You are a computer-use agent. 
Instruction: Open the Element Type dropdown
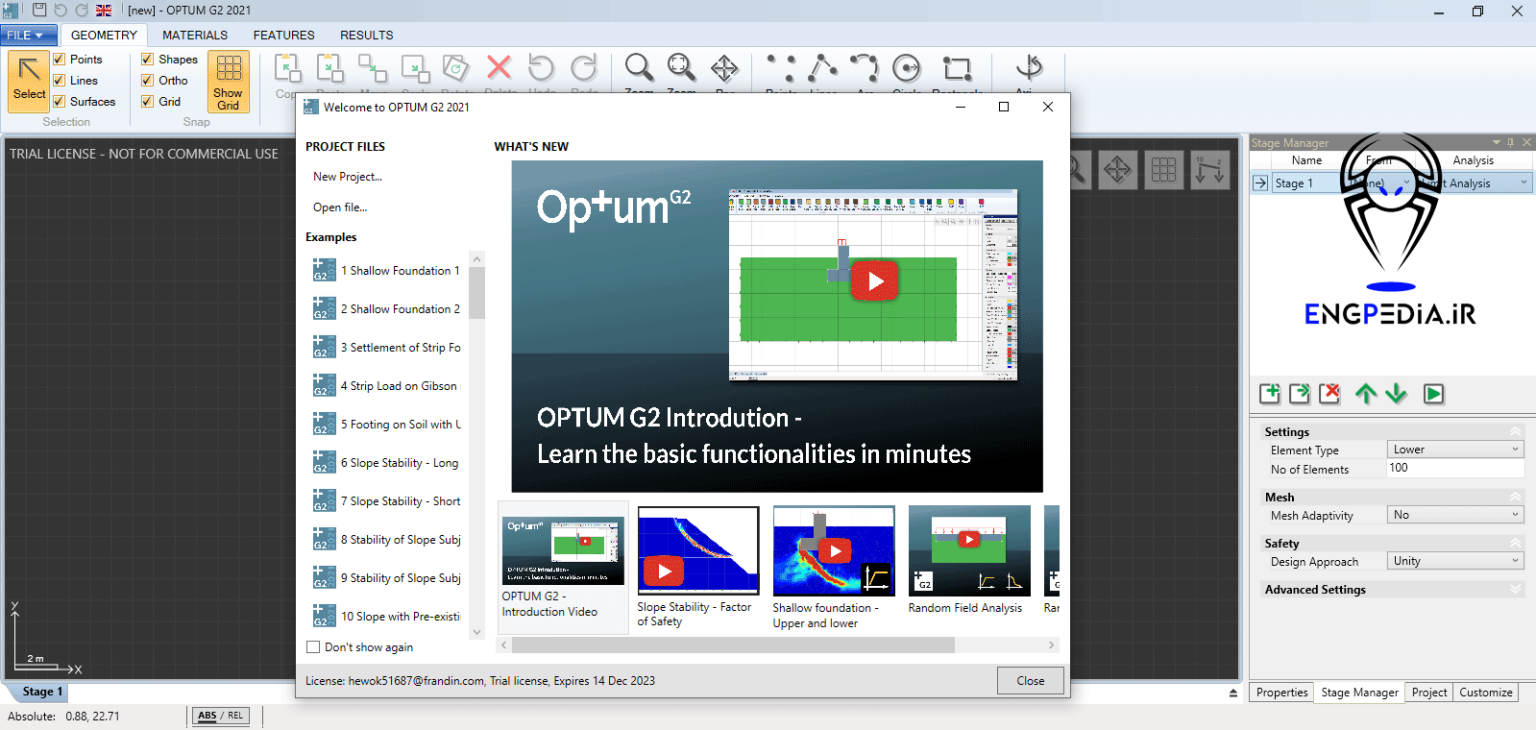(x=1455, y=450)
